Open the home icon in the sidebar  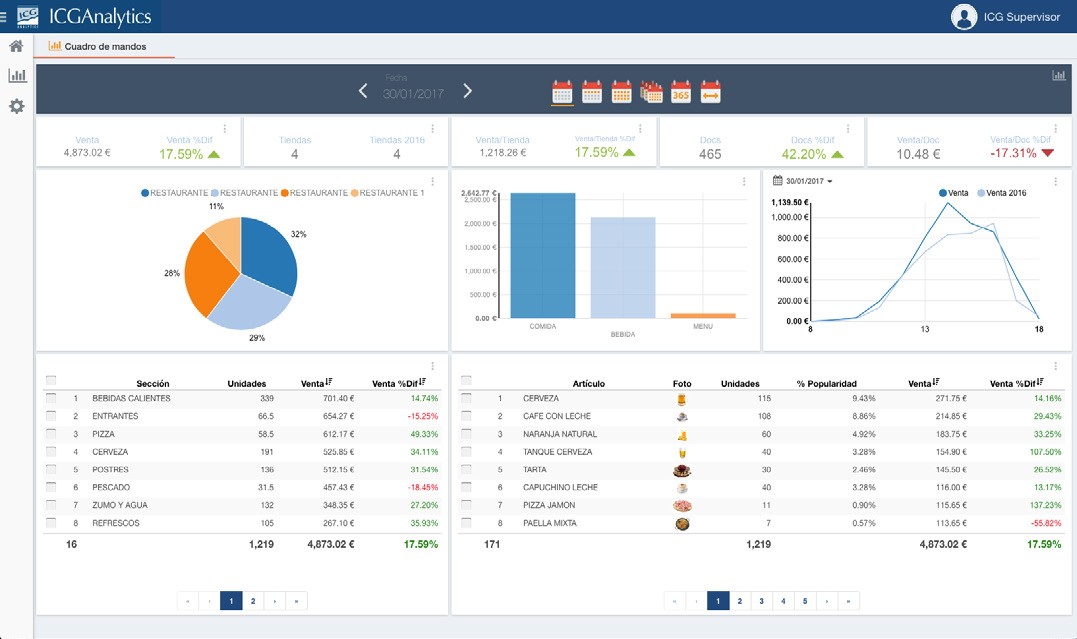pyautogui.click(x=16, y=46)
